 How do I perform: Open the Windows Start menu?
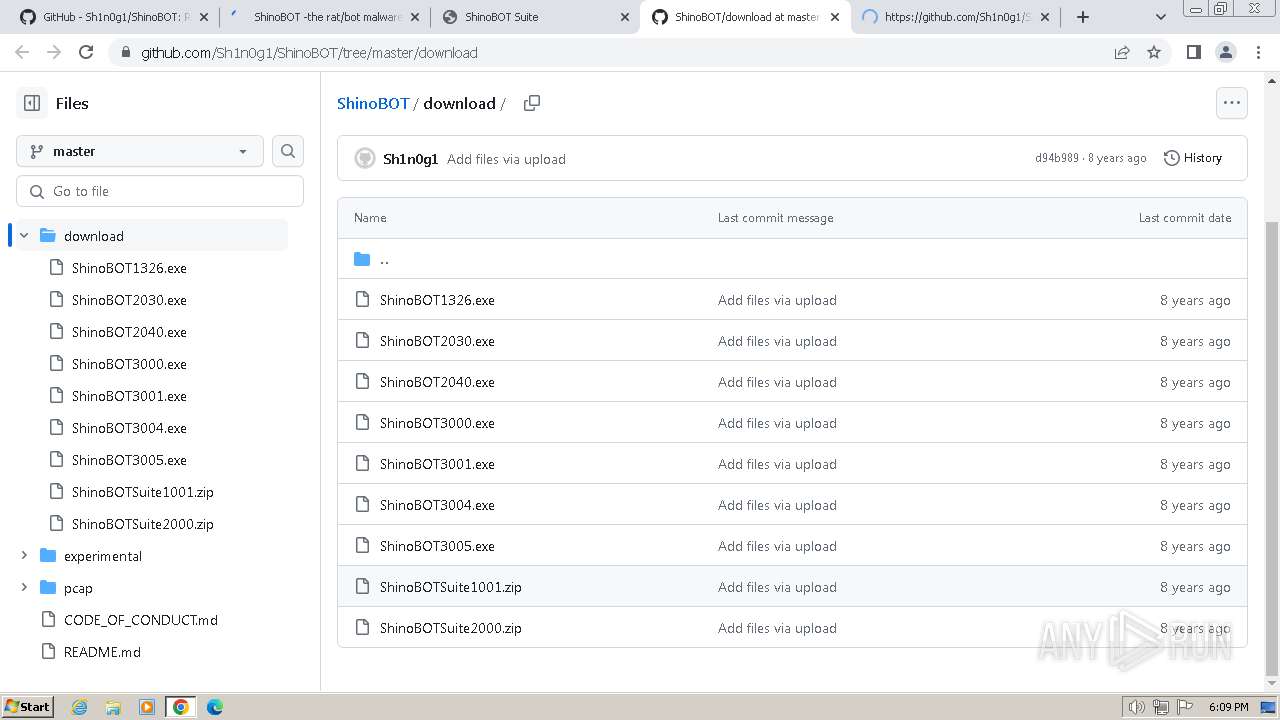[28, 707]
